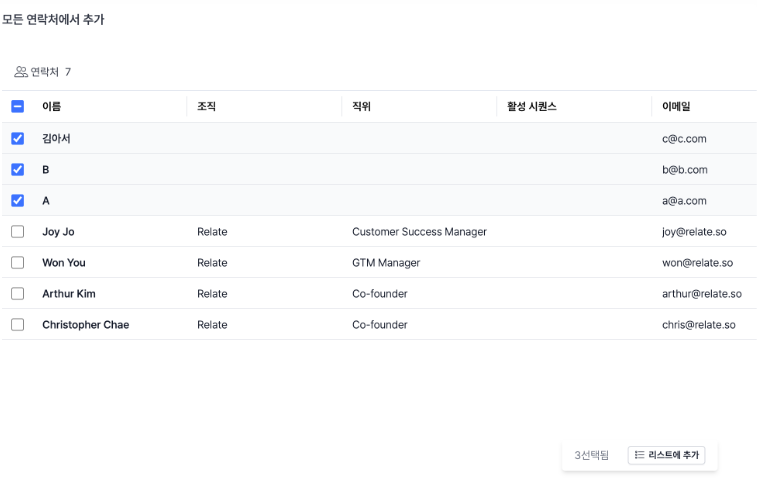Open contact named A
This screenshot has height=480, width=757.
[46, 200]
